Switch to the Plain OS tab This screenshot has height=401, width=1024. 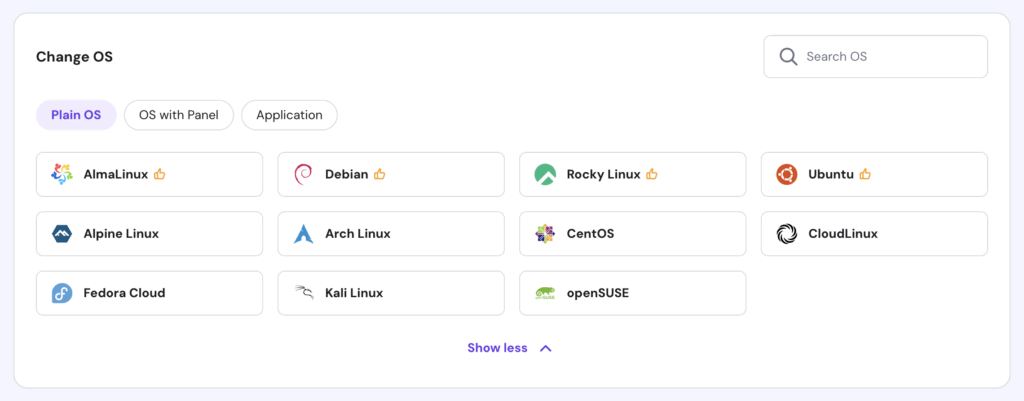[76, 115]
